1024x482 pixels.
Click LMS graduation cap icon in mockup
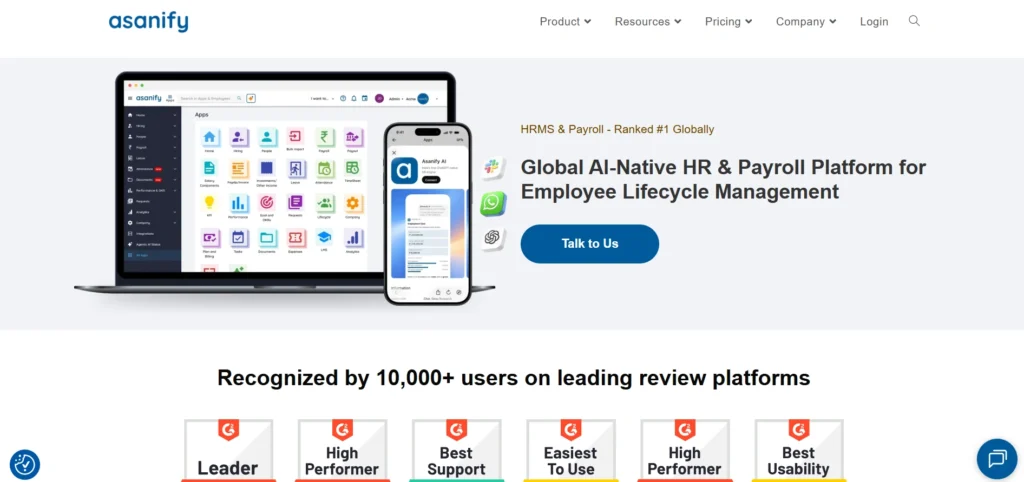pyautogui.click(x=324, y=236)
